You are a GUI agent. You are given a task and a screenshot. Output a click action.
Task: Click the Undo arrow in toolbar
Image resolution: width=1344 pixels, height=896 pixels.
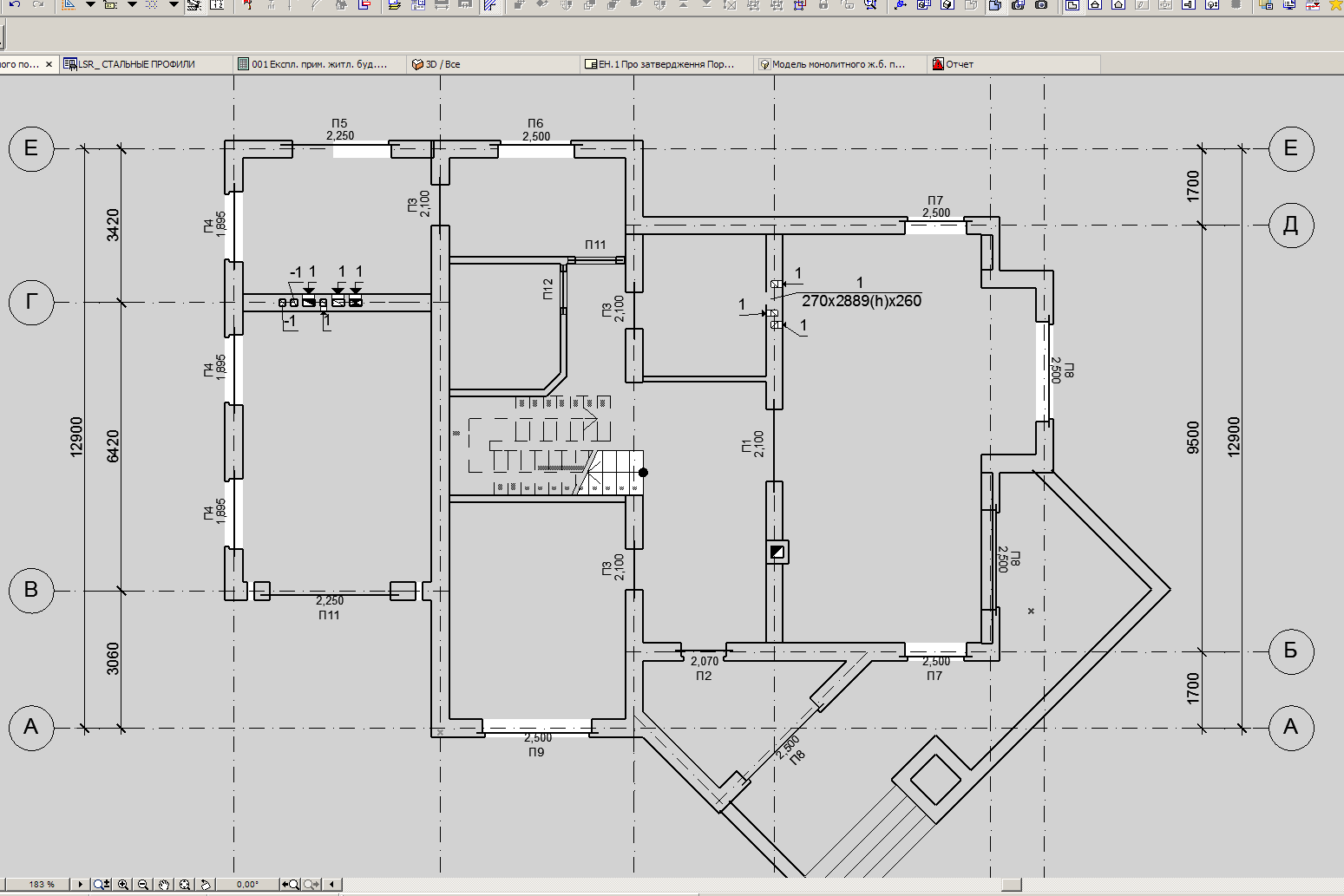point(15,4)
